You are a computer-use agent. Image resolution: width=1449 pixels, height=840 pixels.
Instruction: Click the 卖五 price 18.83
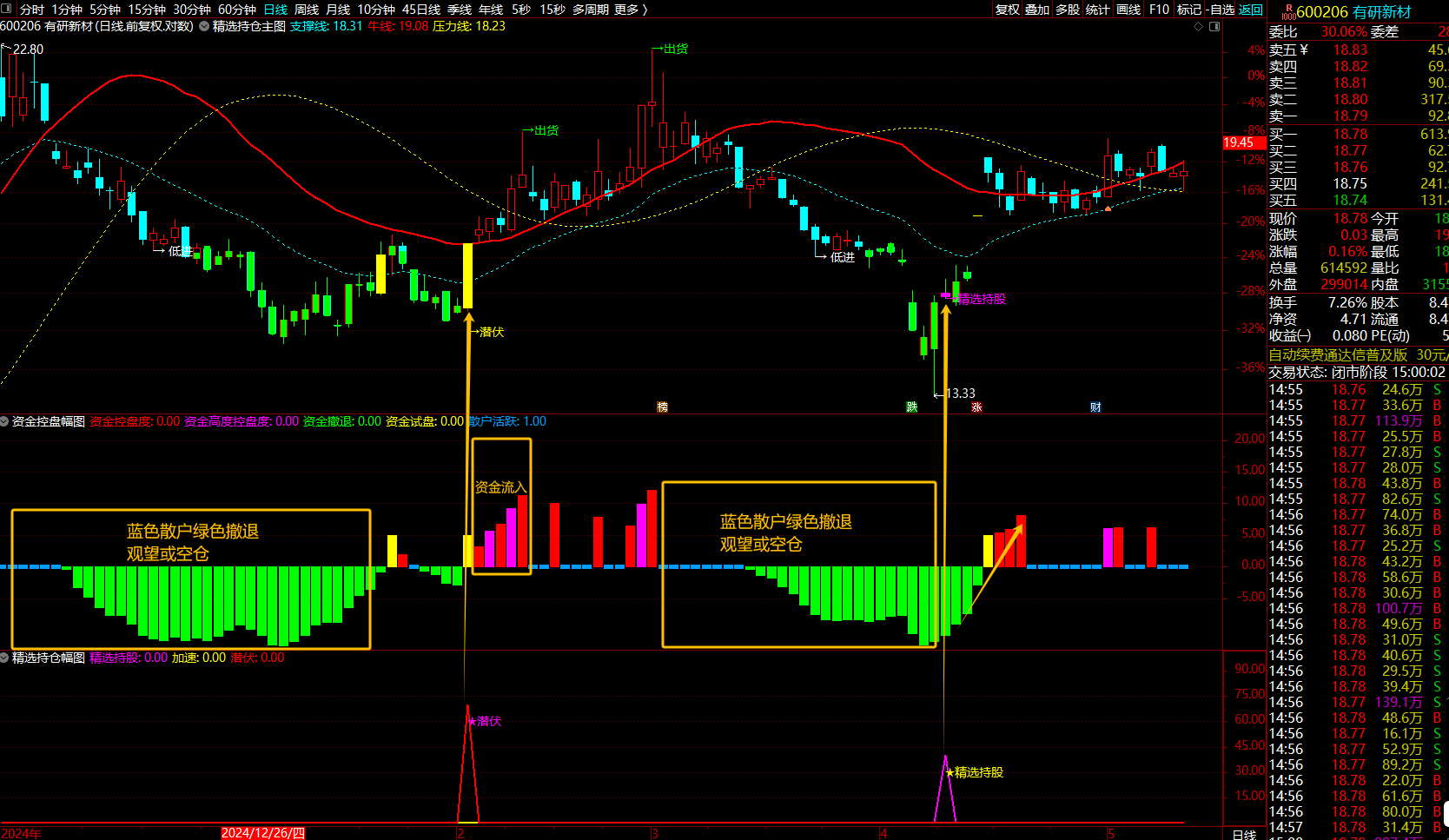tap(1350, 50)
